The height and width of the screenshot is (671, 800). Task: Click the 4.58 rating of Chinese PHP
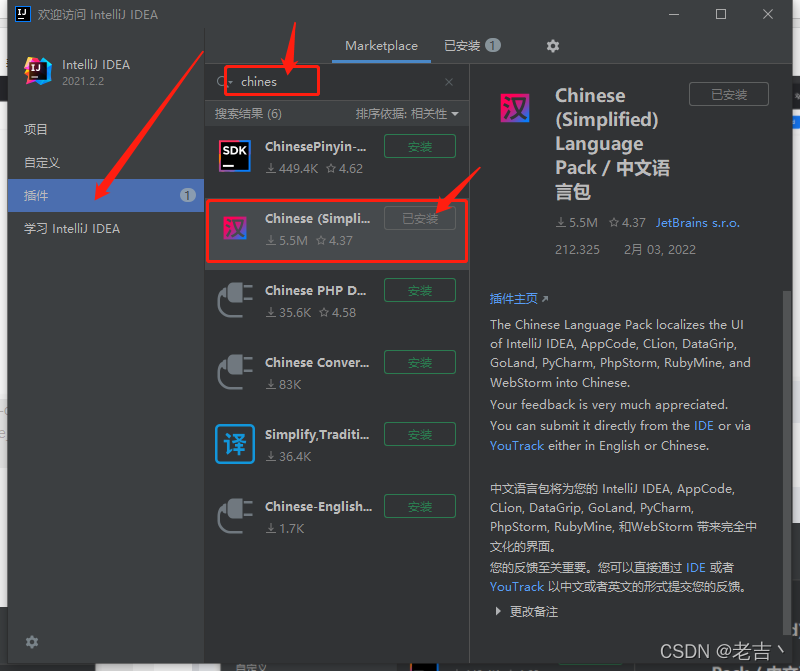coord(337,312)
